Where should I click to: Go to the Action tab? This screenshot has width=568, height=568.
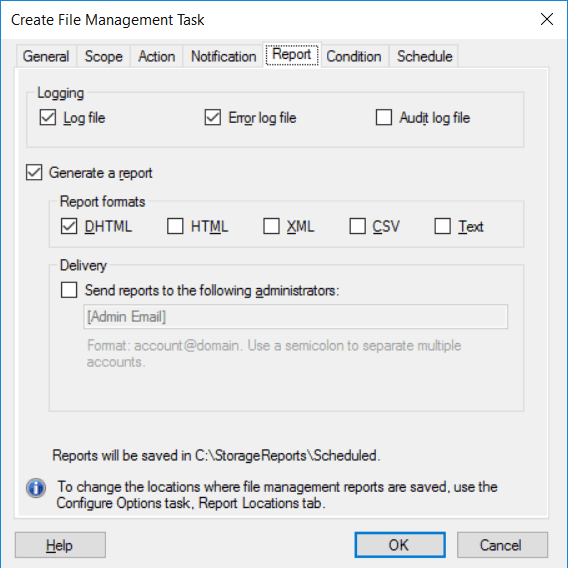click(x=156, y=57)
